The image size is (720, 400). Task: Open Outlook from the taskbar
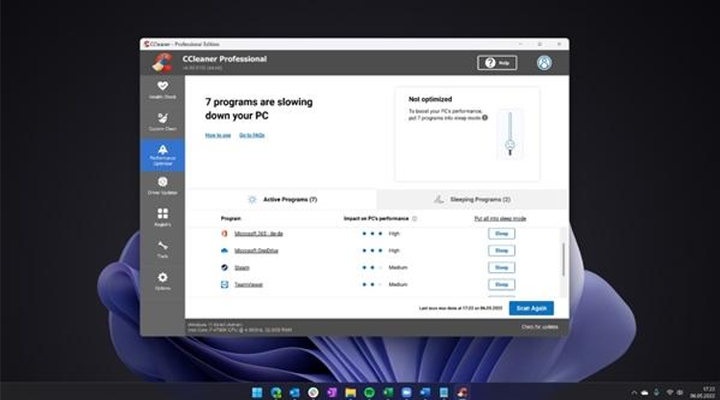(x=294, y=392)
